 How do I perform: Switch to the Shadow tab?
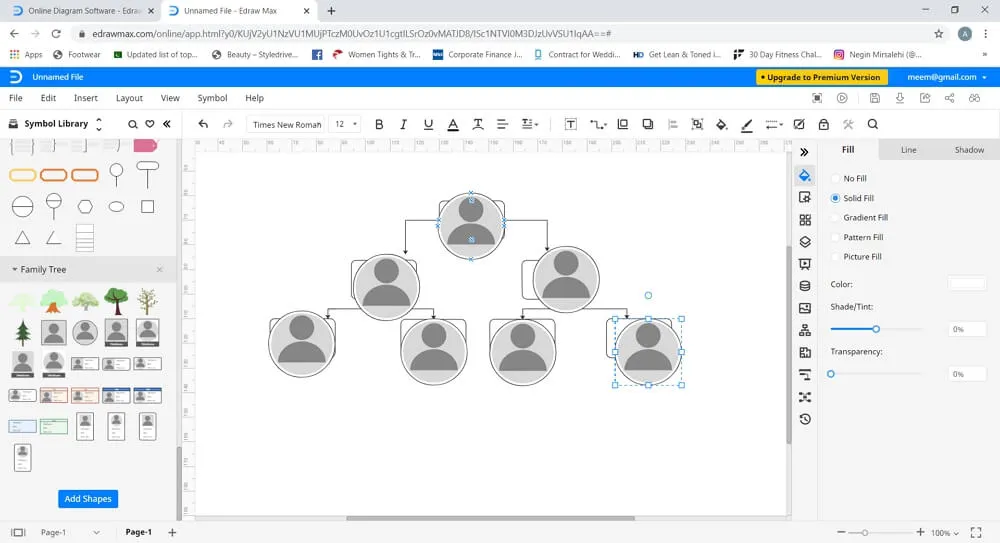(968, 150)
